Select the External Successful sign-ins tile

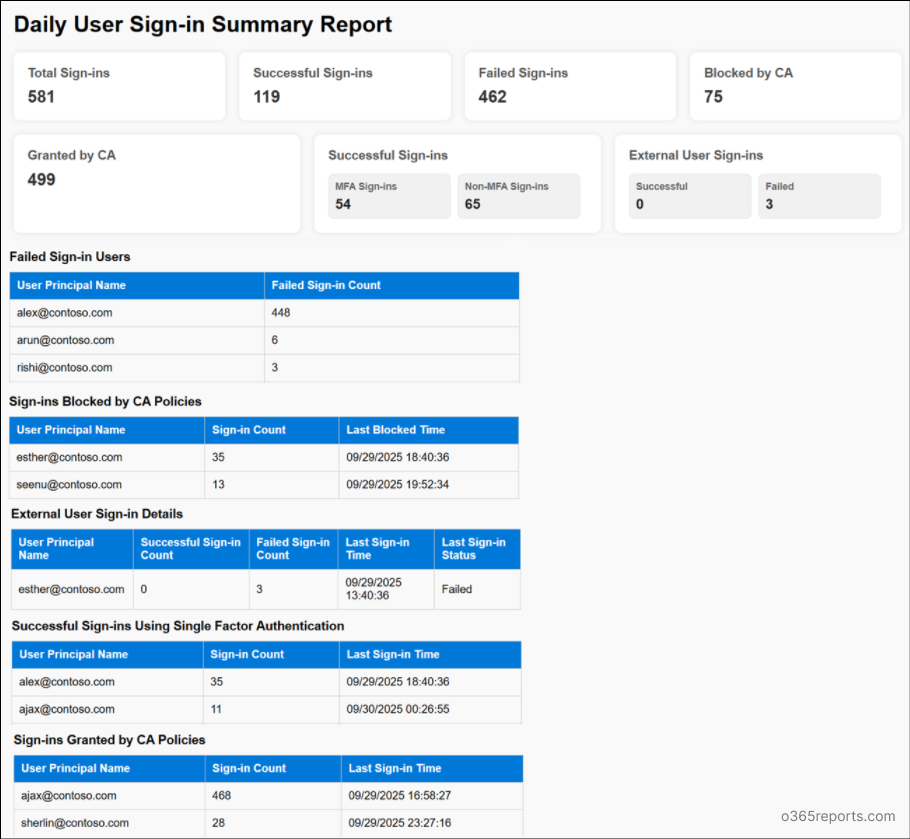click(689, 196)
